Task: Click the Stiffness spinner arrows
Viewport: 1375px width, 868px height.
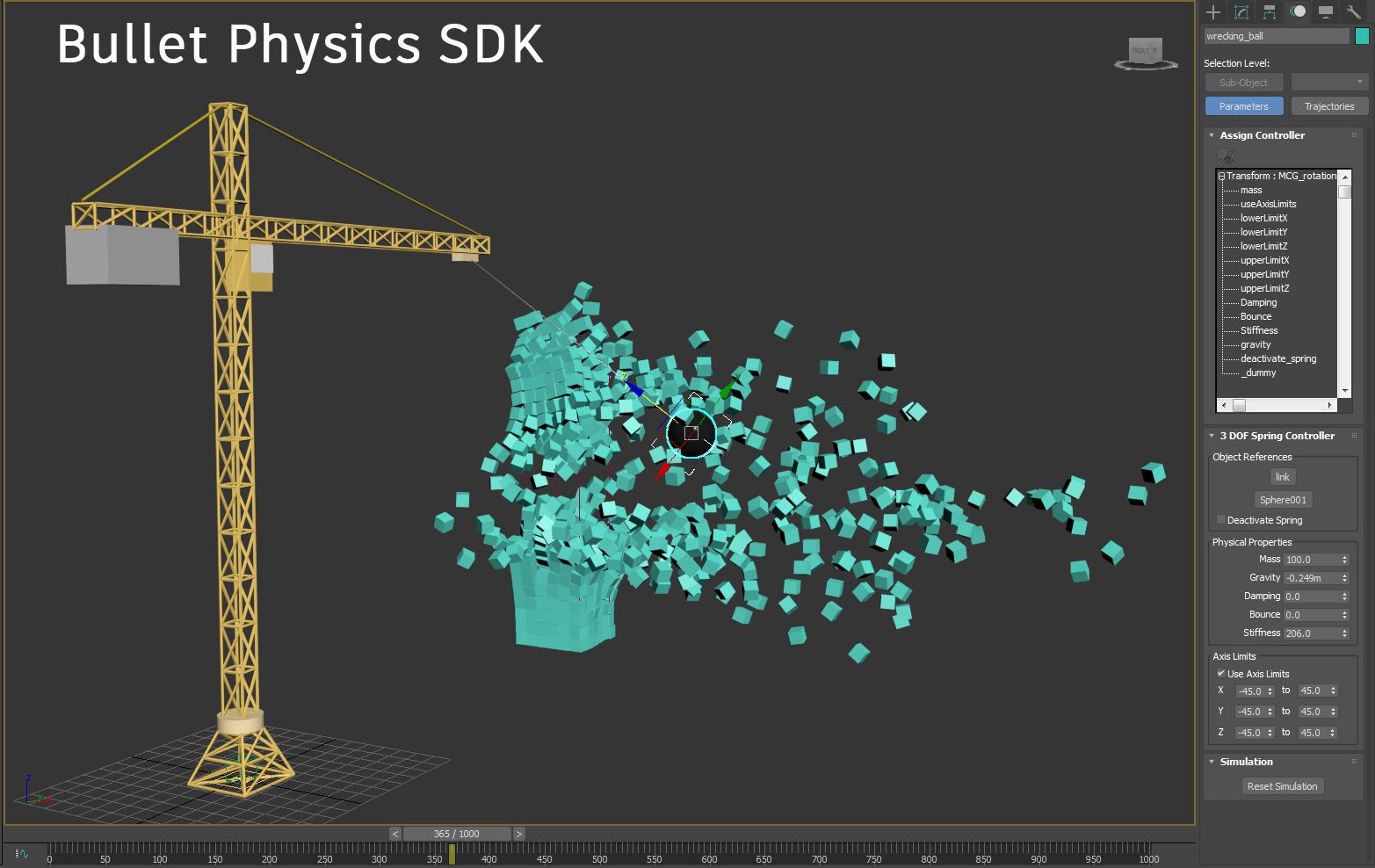Action: pos(1344,633)
